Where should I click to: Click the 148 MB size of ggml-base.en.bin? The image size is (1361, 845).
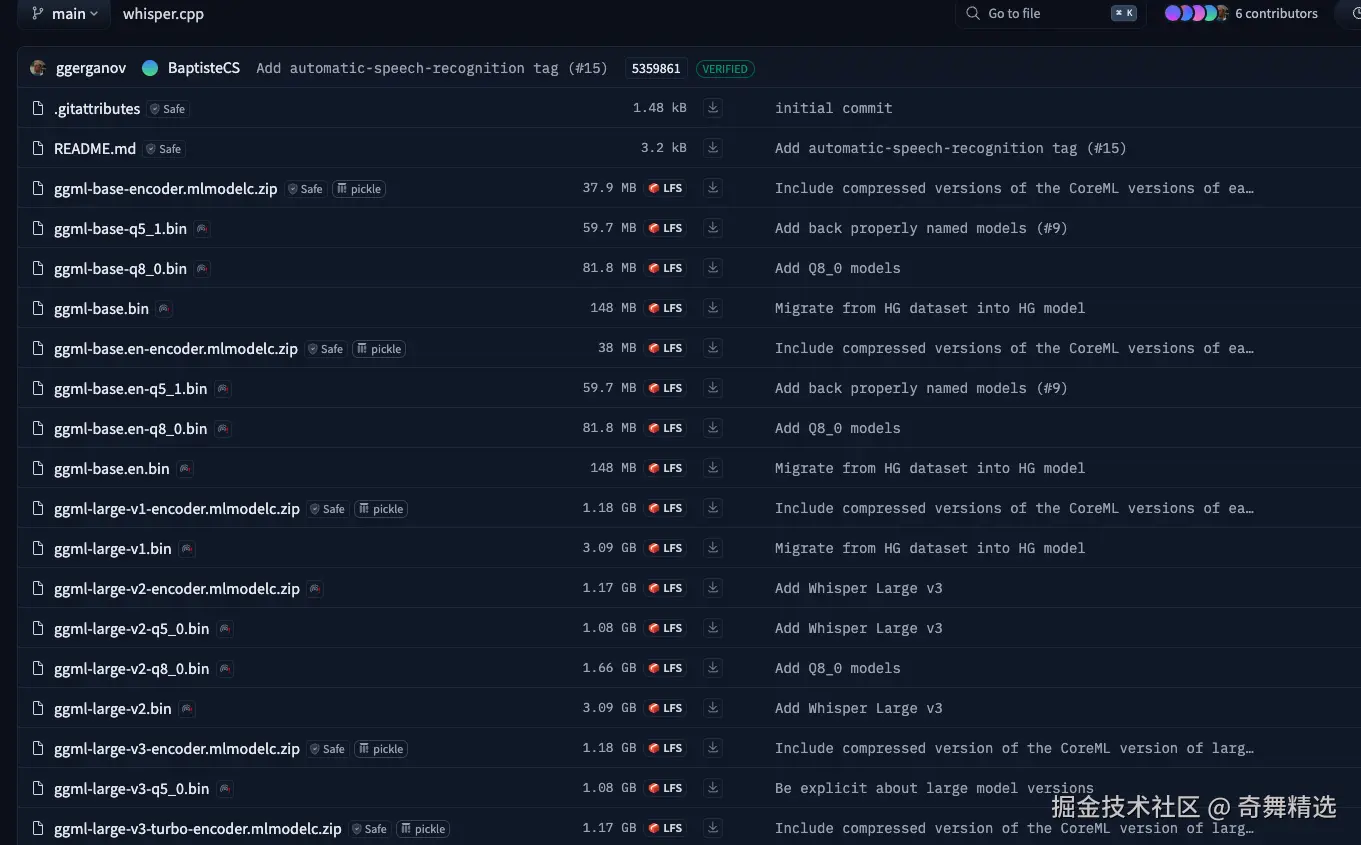[x=613, y=468]
